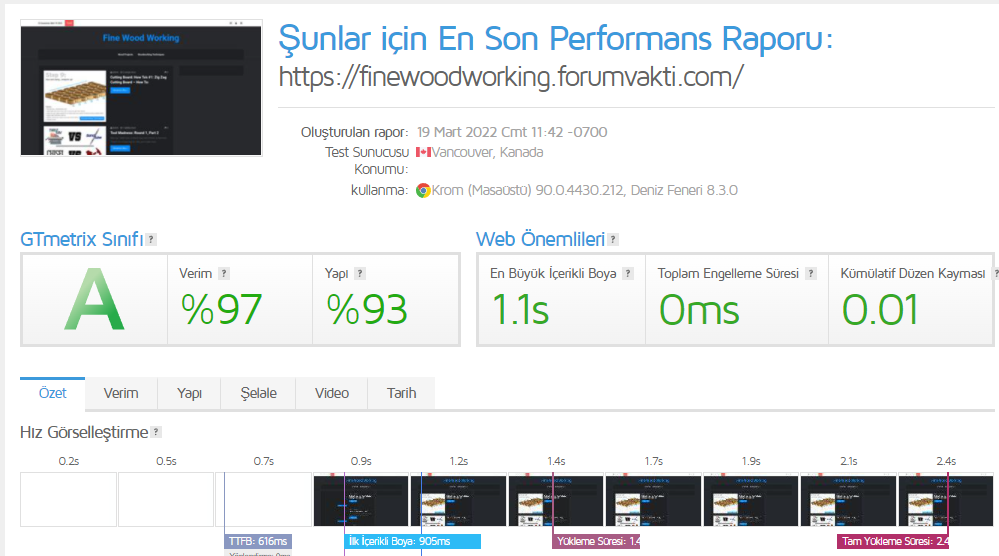Click the GTmetrix Sınıfı heading
999x556 pixels.
click(82, 239)
